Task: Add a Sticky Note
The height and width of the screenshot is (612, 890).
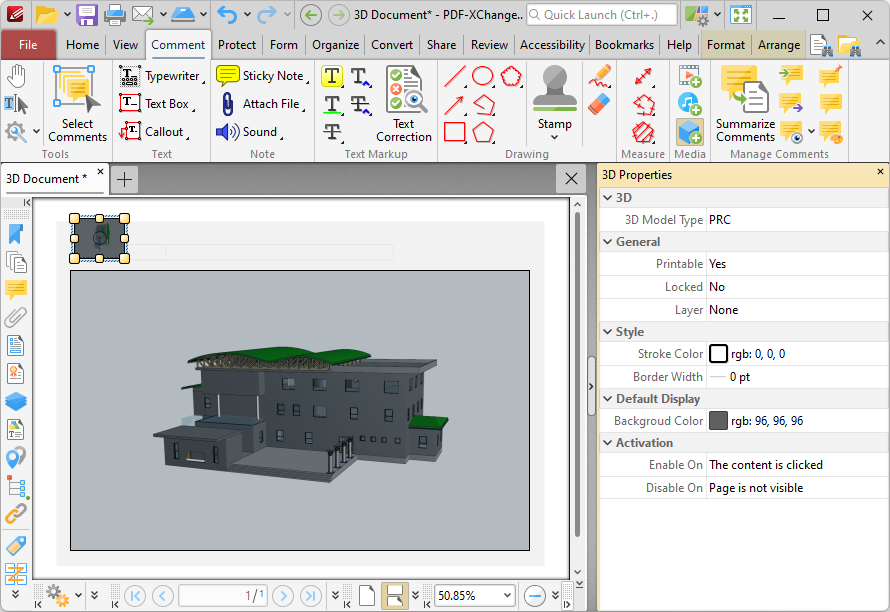Action: pyautogui.click(x=262, y=76)
